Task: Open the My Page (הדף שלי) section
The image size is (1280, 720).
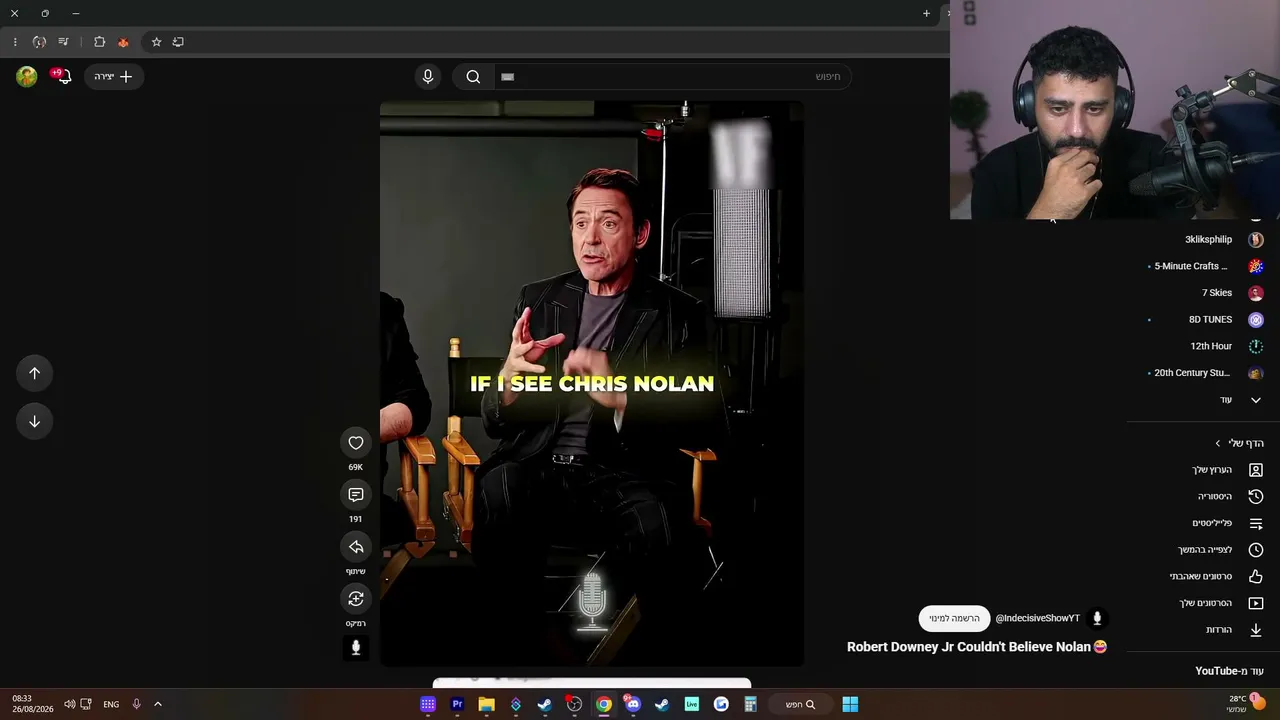Action: coord(1239,443)
